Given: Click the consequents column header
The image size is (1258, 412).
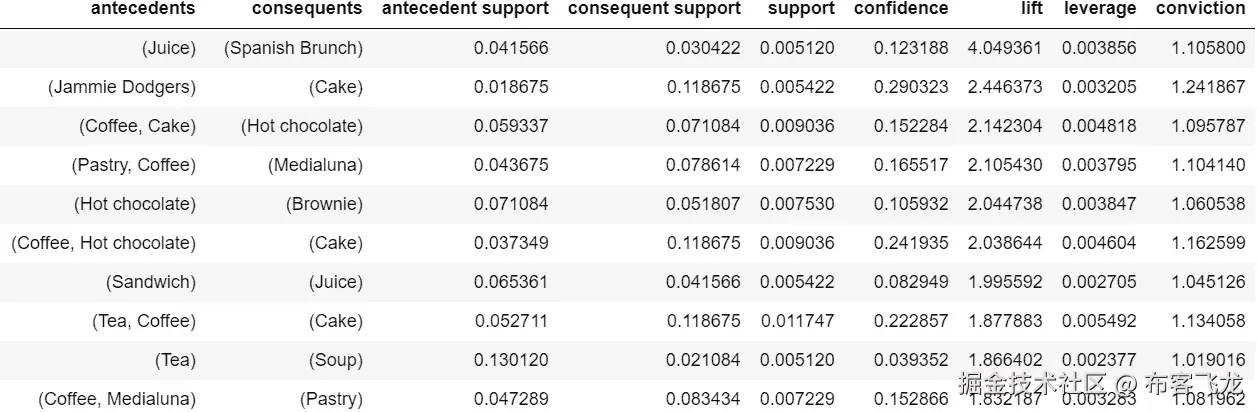Looking at the screenshot, I should coord(307,9).
